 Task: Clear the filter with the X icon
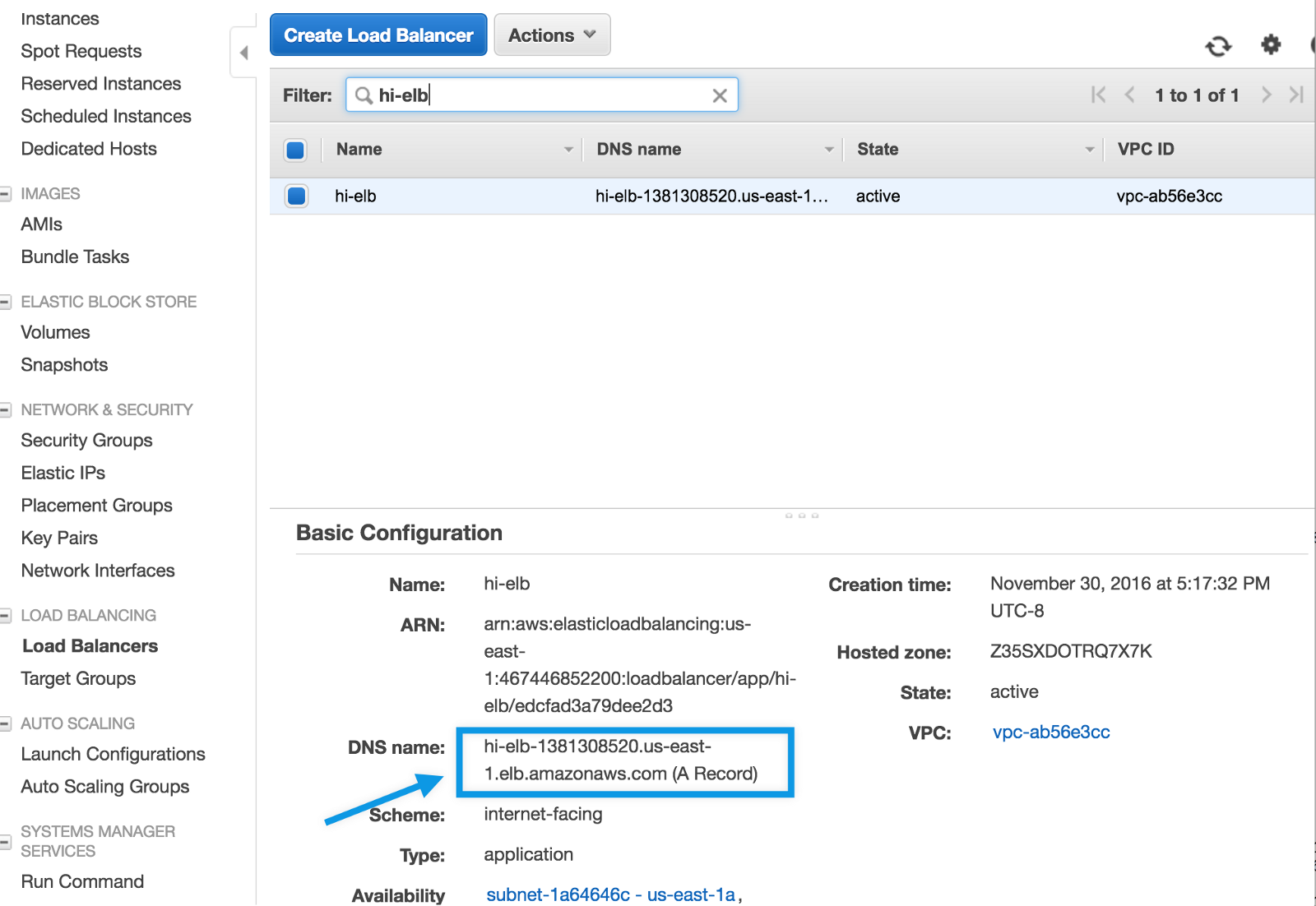coord(720,95)
